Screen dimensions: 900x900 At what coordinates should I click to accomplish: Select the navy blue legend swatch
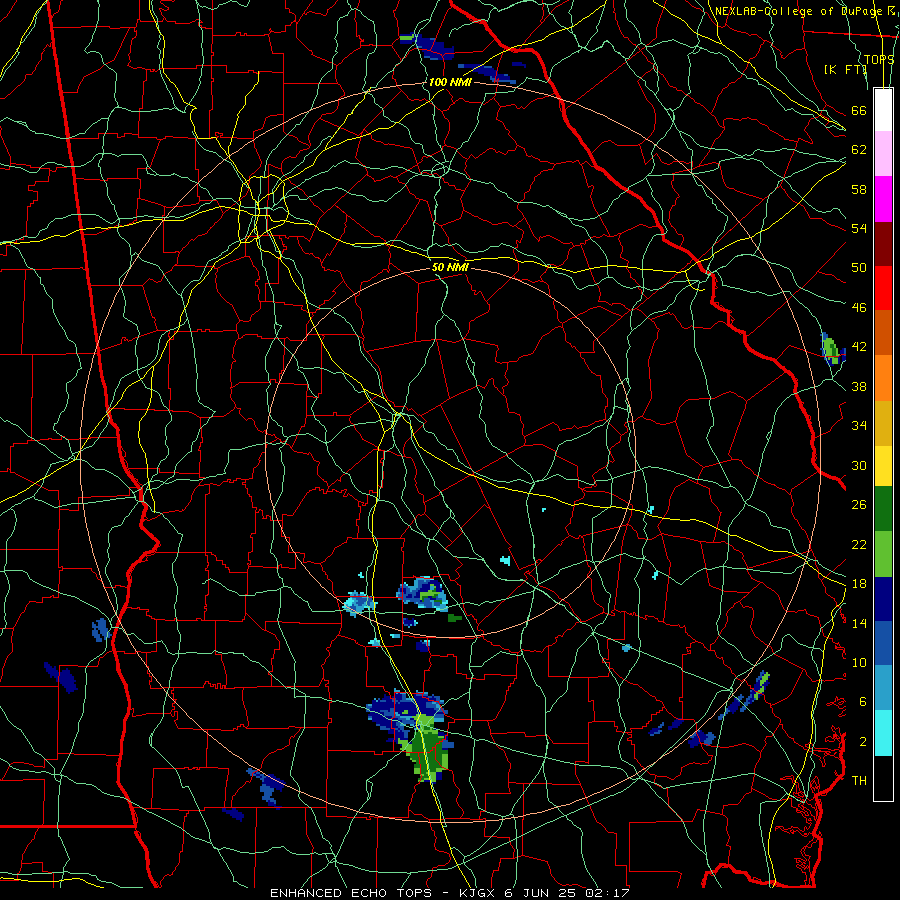883,599
